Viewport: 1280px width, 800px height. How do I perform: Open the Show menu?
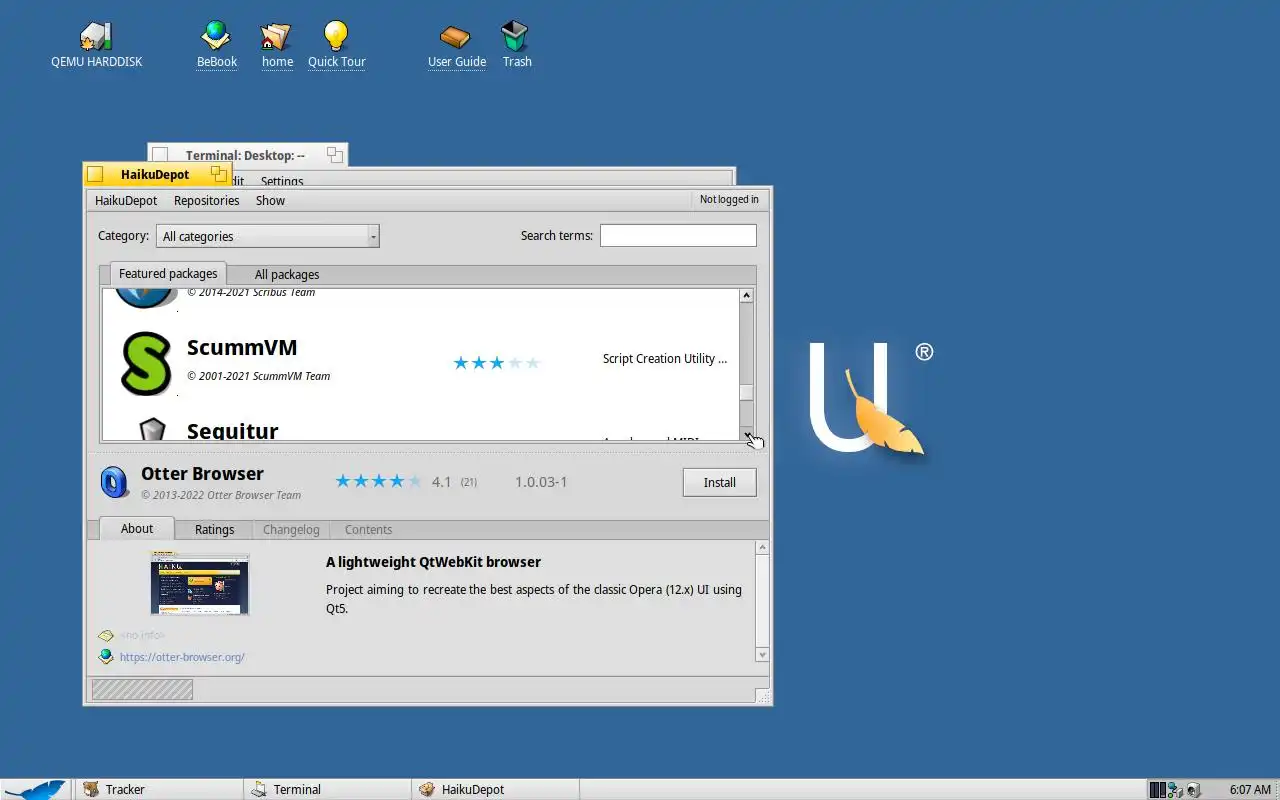(x=270, y=200)
